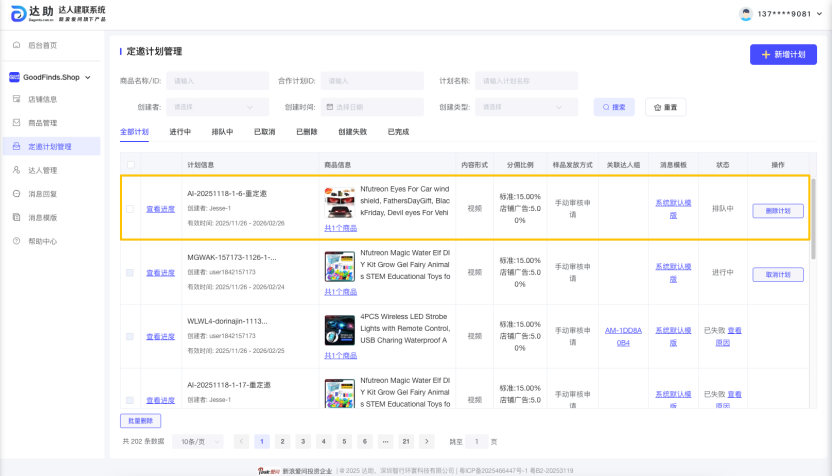Viewport: 832px width, 476px height.
Task: Open 消息模板 in the sidebar
Action: [x=42, y=217]
